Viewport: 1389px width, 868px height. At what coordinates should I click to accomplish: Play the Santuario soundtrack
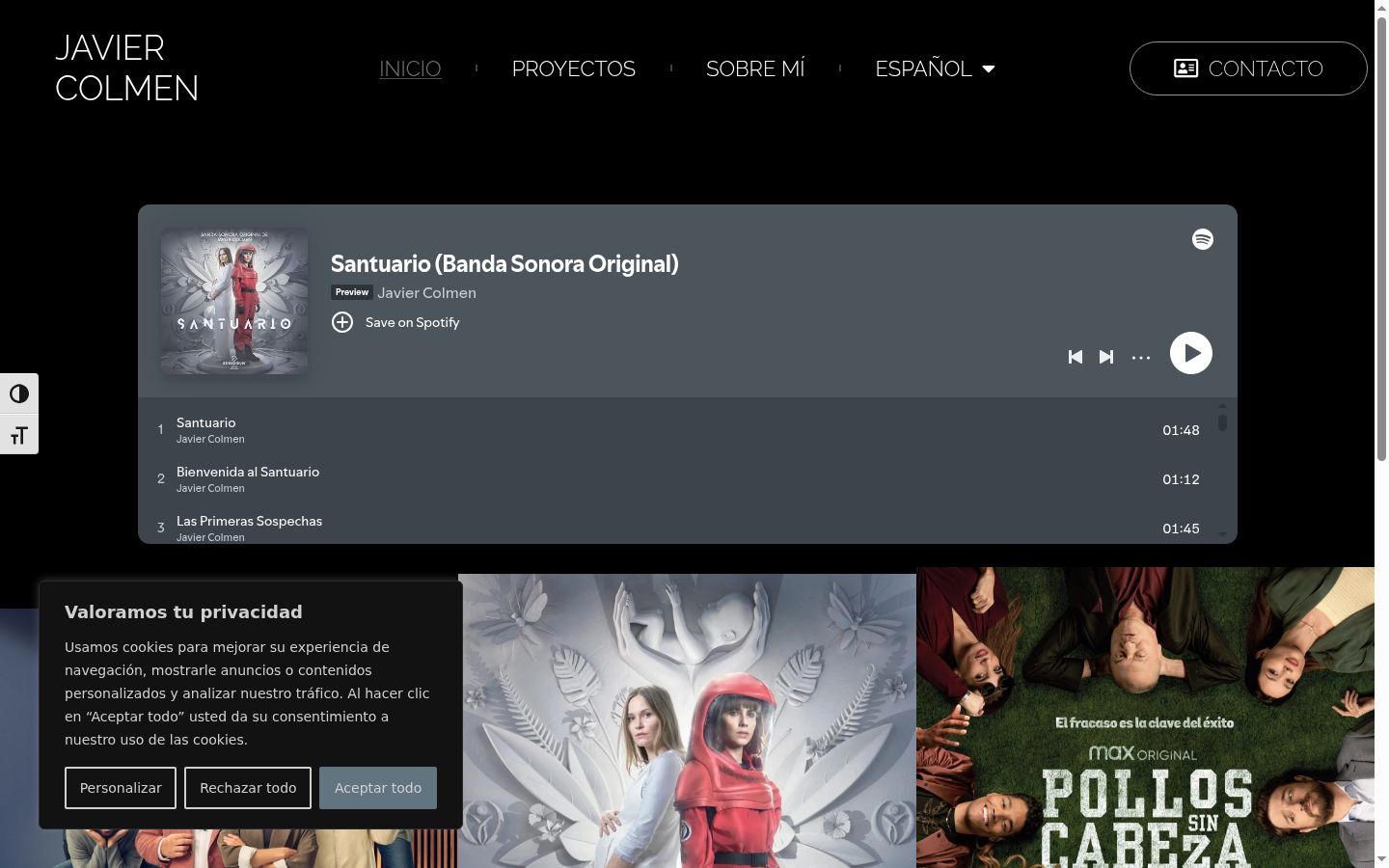coord(1191,353)
